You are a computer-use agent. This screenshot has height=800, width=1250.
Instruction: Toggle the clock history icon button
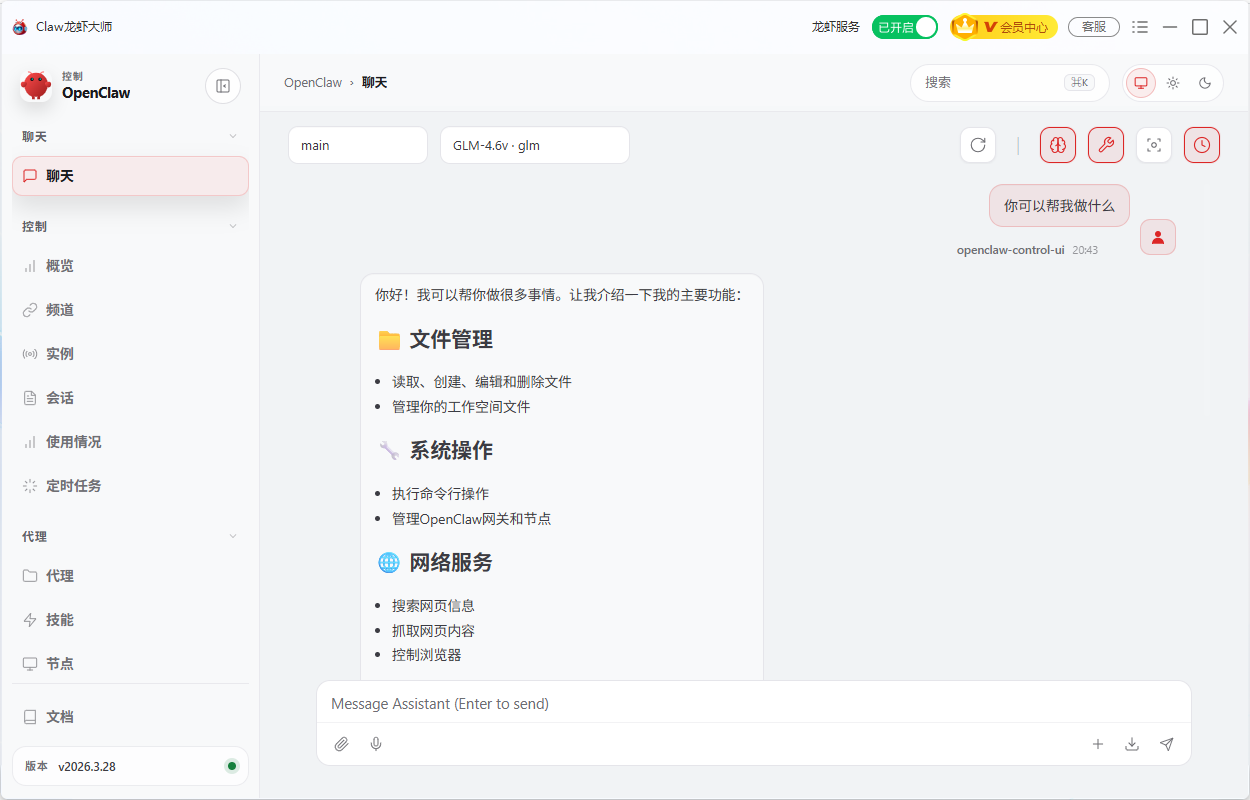point(1202,145)
